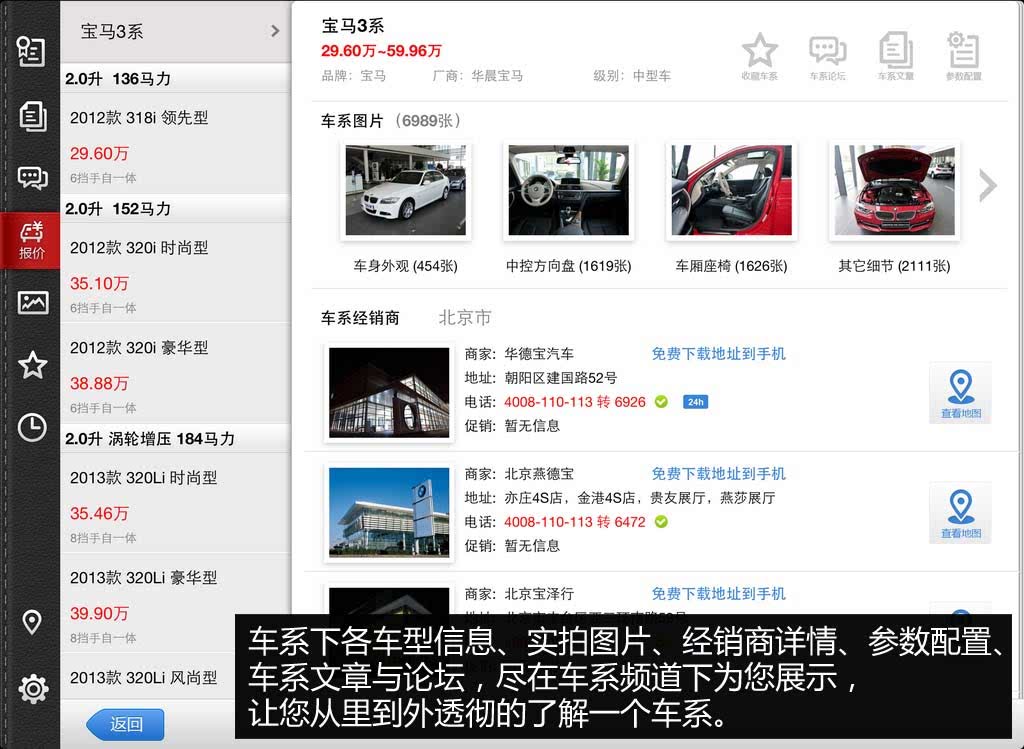Download 北京宝泽行 address via 免费下载地址到手机
Viewport: 1024px width, 749px height.
[x=718, y=594]
